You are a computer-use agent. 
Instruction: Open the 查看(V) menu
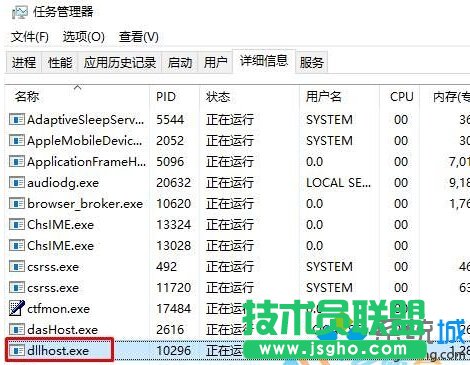coord(139,37)
